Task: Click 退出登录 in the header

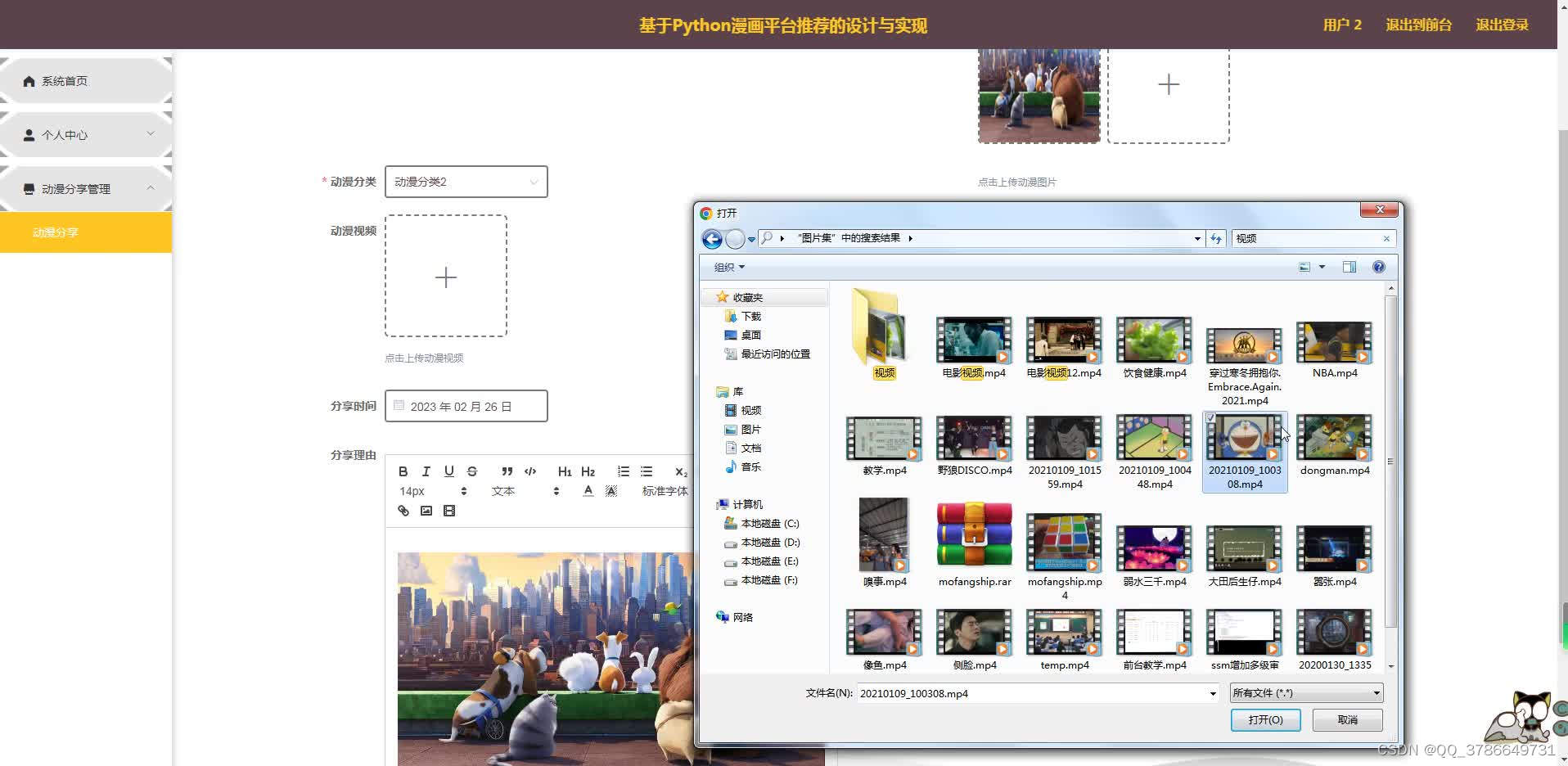Action: pyautogui.click(x=1502, y=25)
